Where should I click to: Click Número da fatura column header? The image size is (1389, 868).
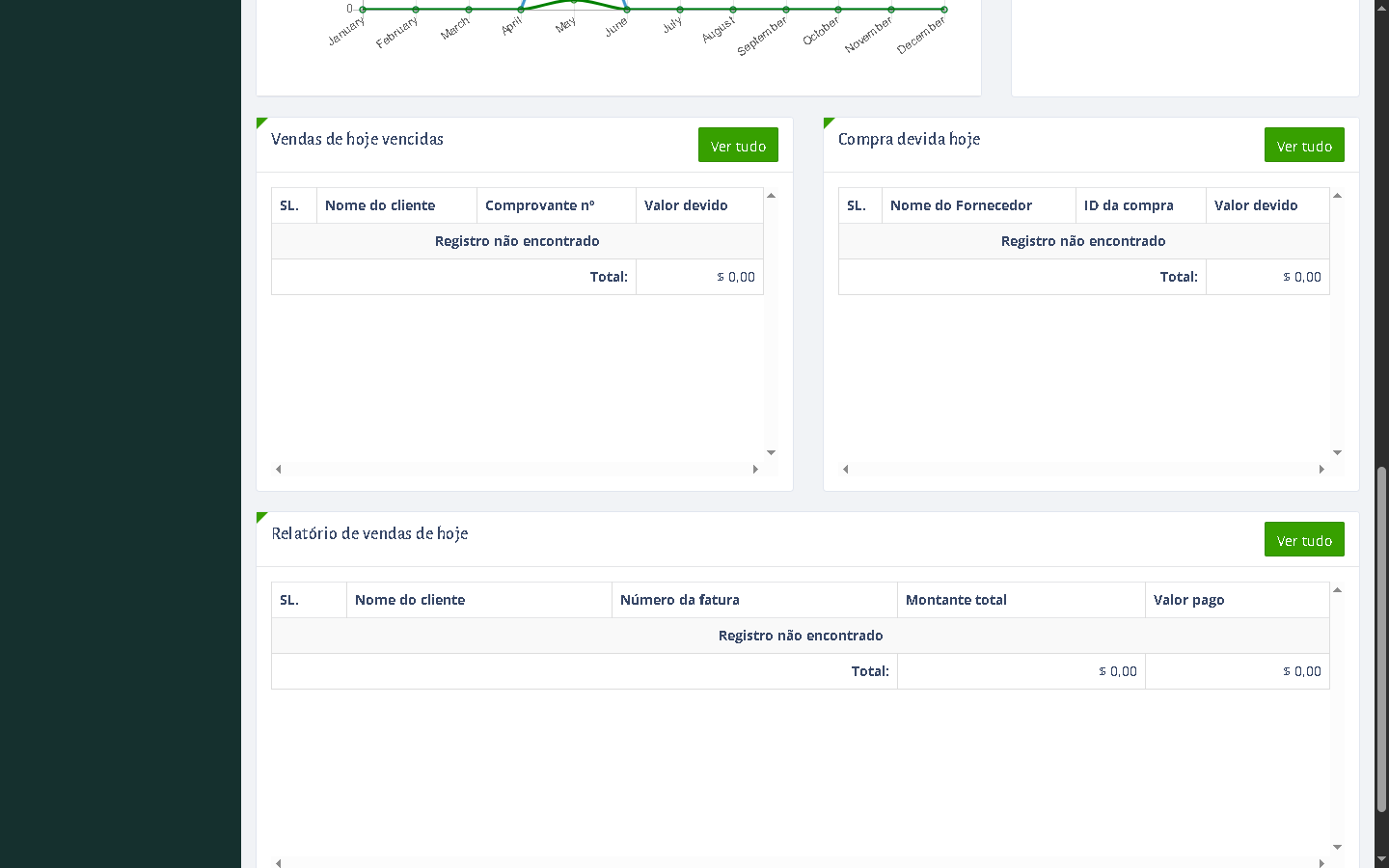[x=679, y=600]
